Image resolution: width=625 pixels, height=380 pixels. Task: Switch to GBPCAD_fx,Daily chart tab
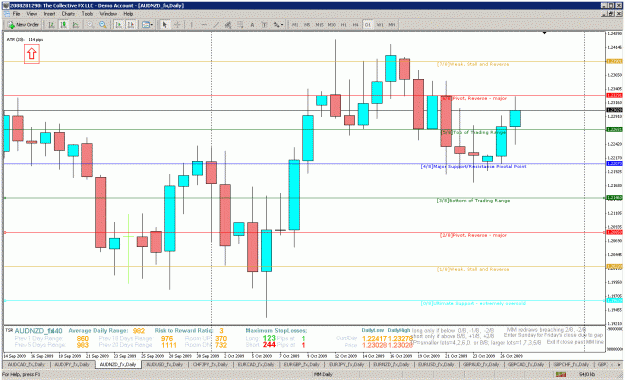pos(527,364)
